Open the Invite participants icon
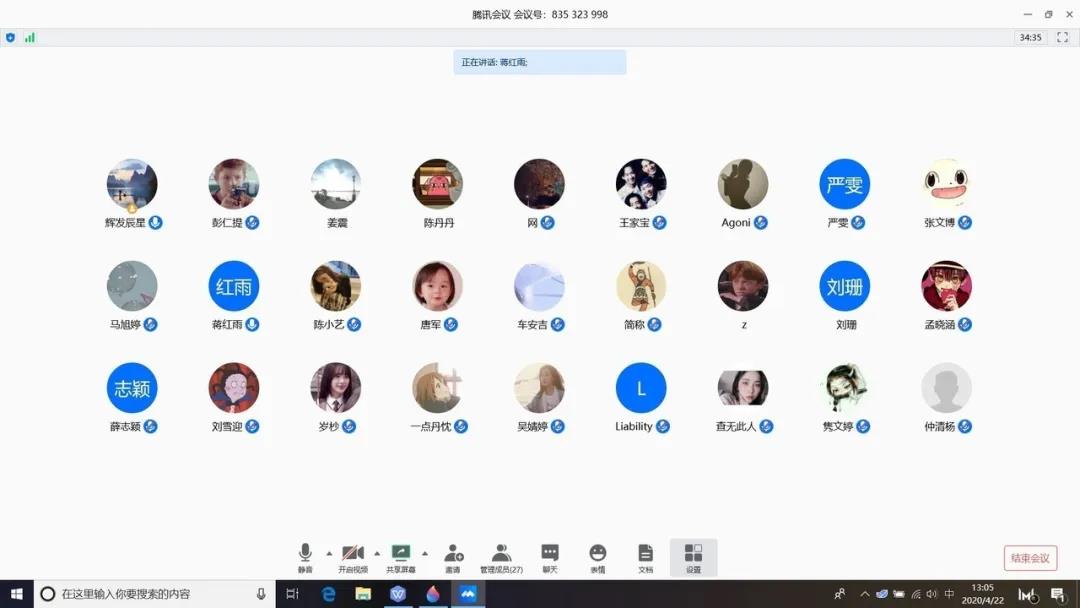Viewport: 1080px width, 608px height. [x=453, y=553]
